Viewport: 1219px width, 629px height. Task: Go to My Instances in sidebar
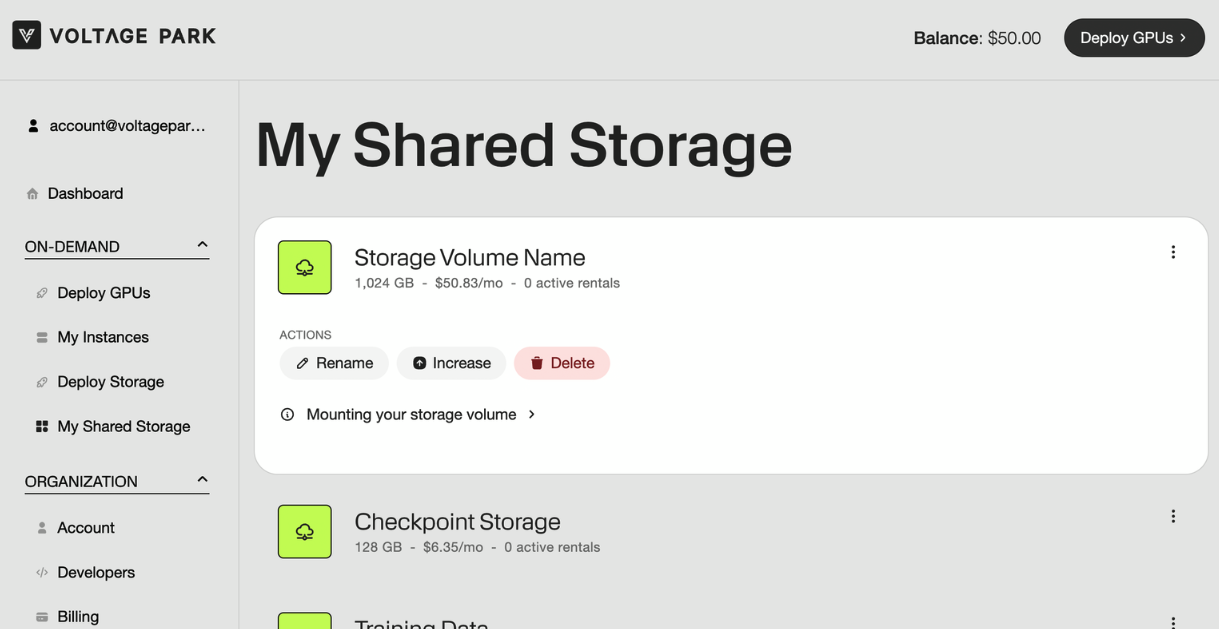click(102, 337)
